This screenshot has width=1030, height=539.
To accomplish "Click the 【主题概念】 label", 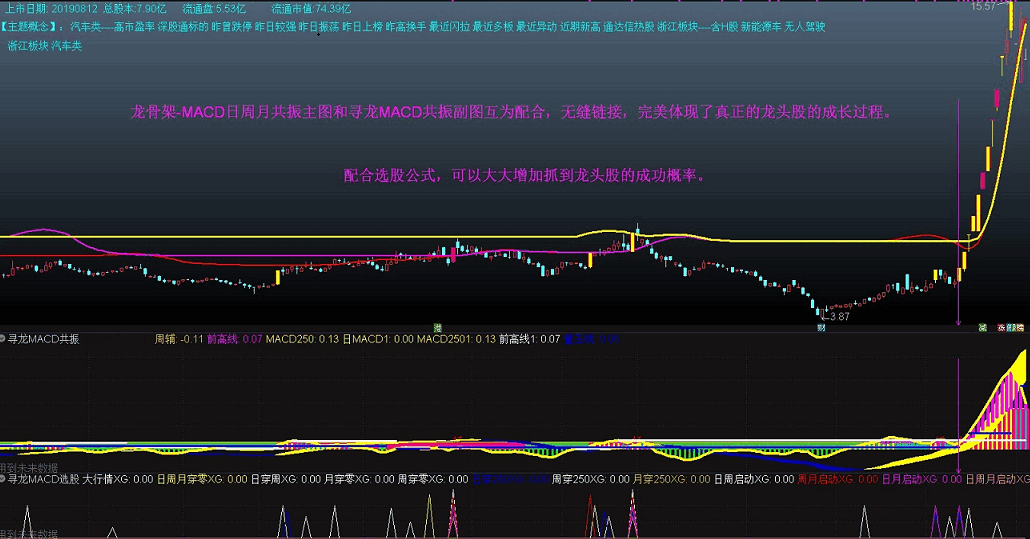I will pos(29,27).
